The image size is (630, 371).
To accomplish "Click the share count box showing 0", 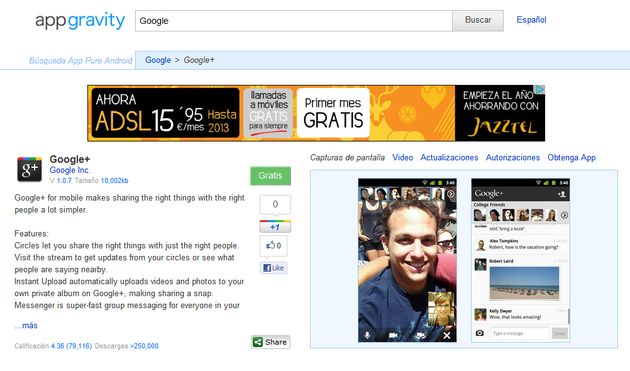I will pyautogui.click(x=275, y=204).
